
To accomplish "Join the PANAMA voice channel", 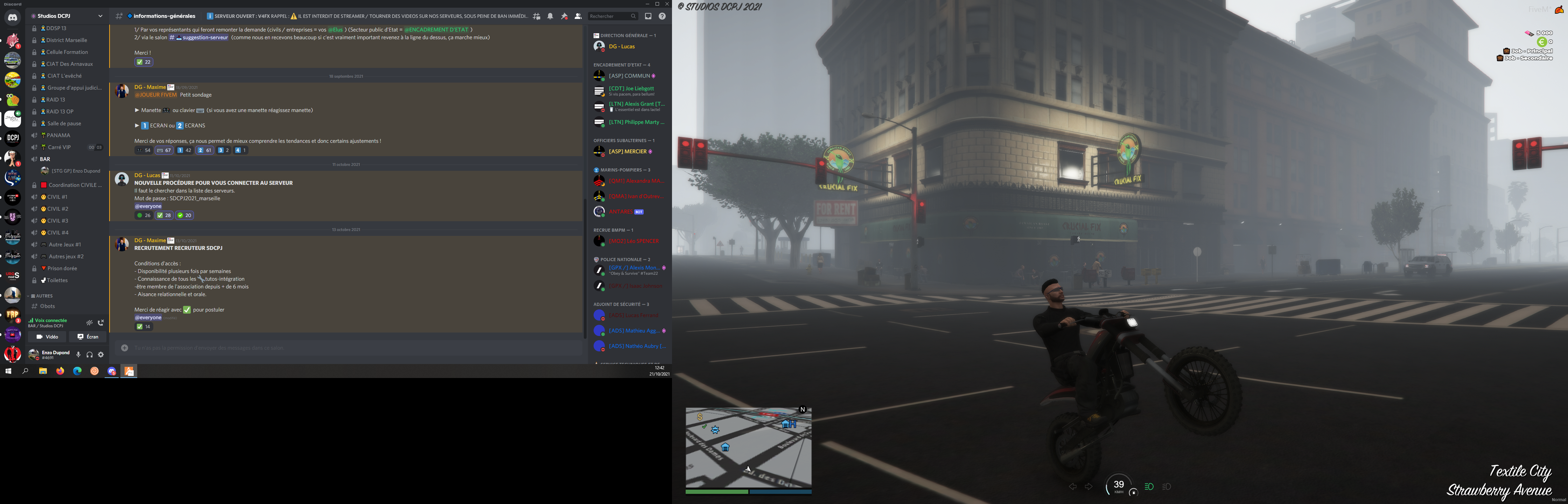I will tap(67, 135).
